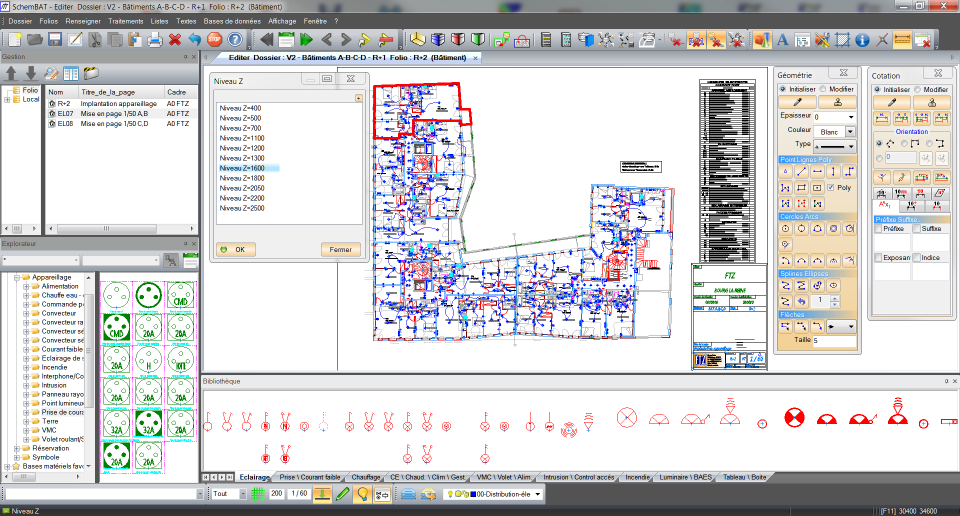Select Niveau Z=1100 in the list
Image resolution: width=960 pixels, height=516 pixels.
pyautogui.click(x=242, y=138)
